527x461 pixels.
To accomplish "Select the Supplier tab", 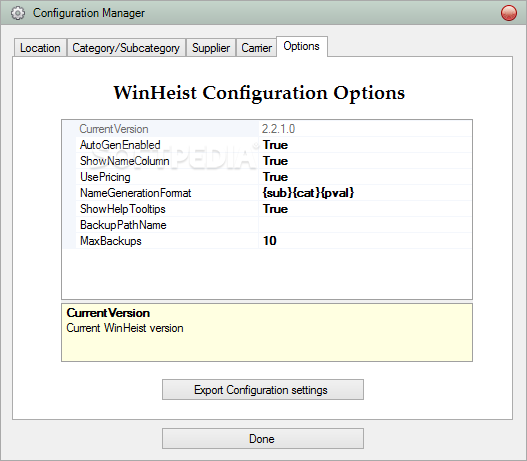I will (x=211, y=48).
